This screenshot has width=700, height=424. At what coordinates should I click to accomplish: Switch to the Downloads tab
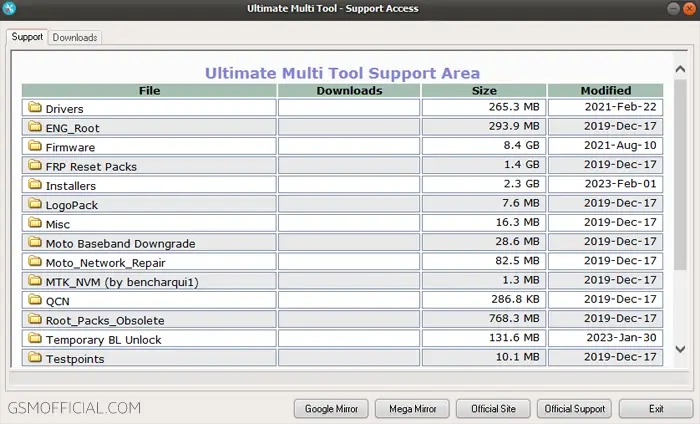click(75, 37)
